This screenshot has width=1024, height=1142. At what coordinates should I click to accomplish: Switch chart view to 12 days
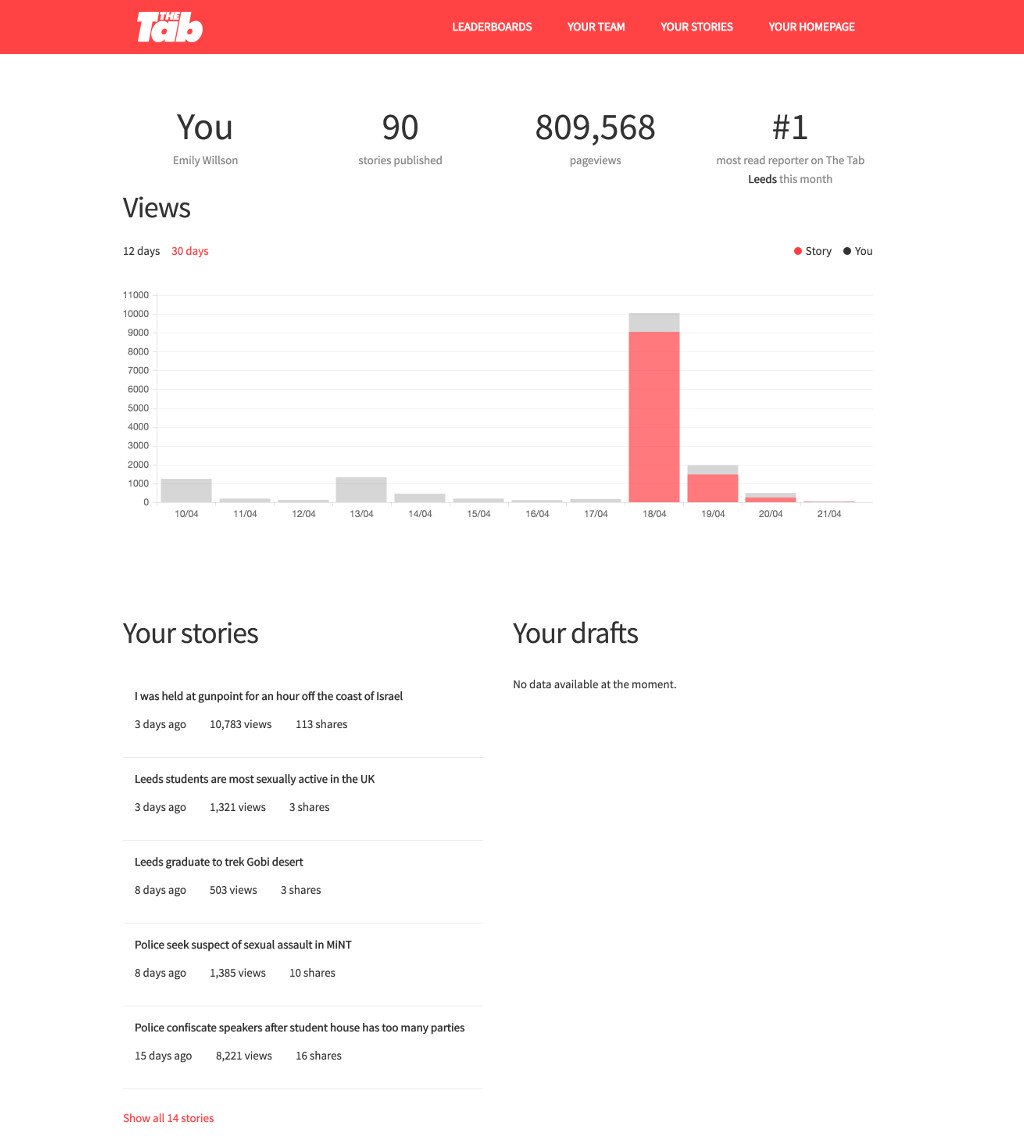pyautogui.click(x=140, y=251)
